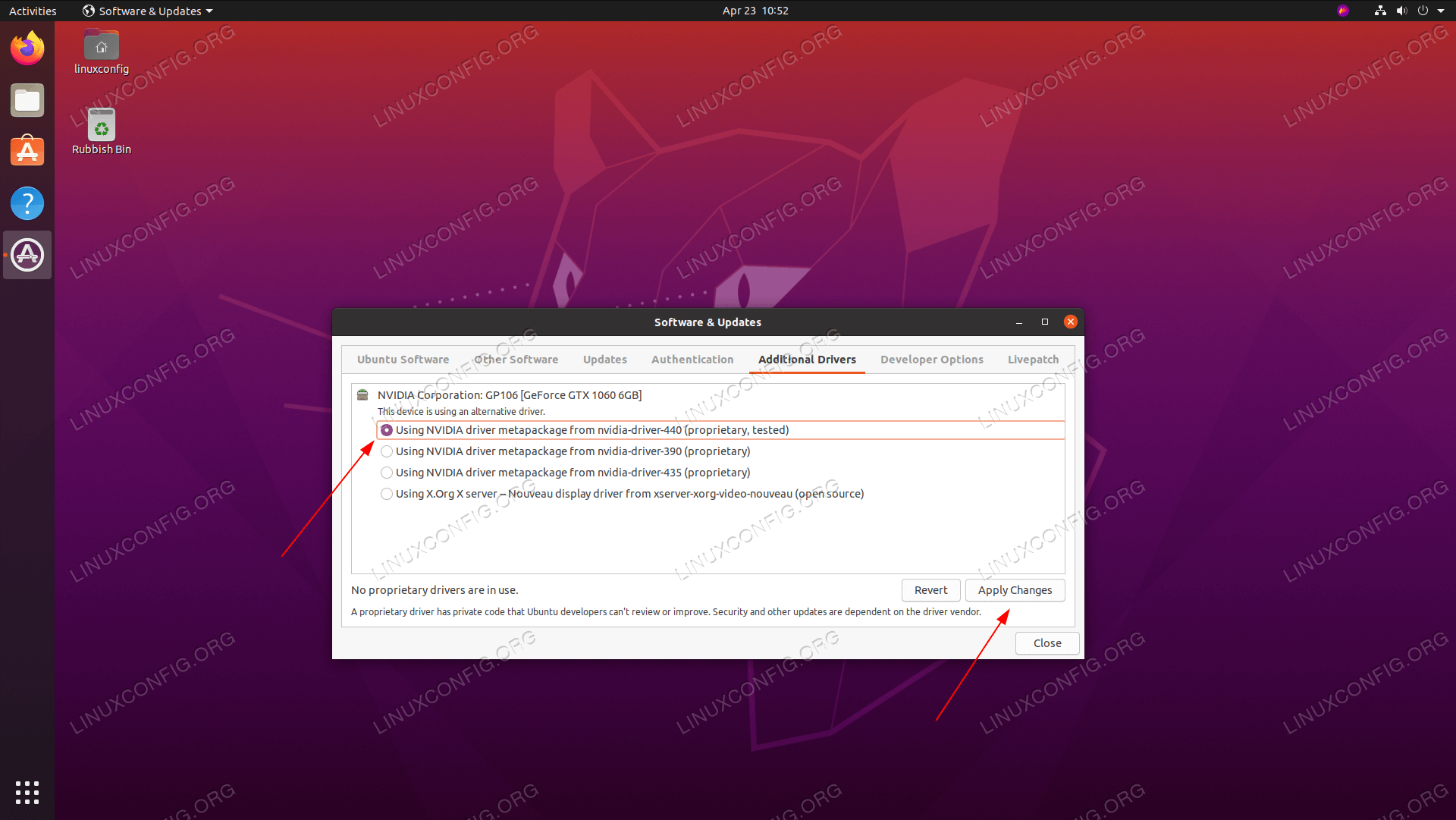This screenshot has width=1456, height=820.
Task: Click Software Updater dock icon
Action: click(27, 255)
